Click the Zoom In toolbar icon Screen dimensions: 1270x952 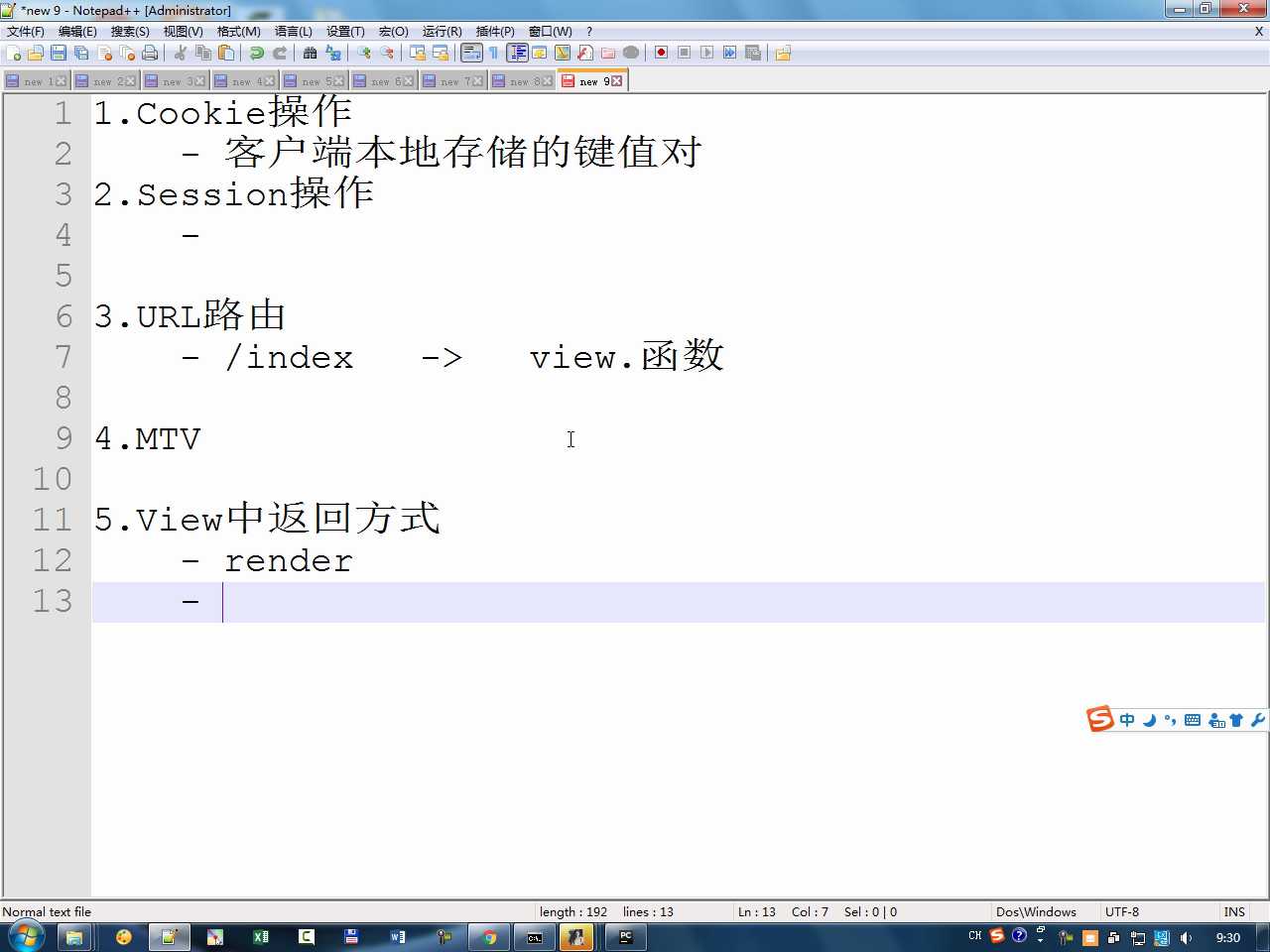(364, 53)
